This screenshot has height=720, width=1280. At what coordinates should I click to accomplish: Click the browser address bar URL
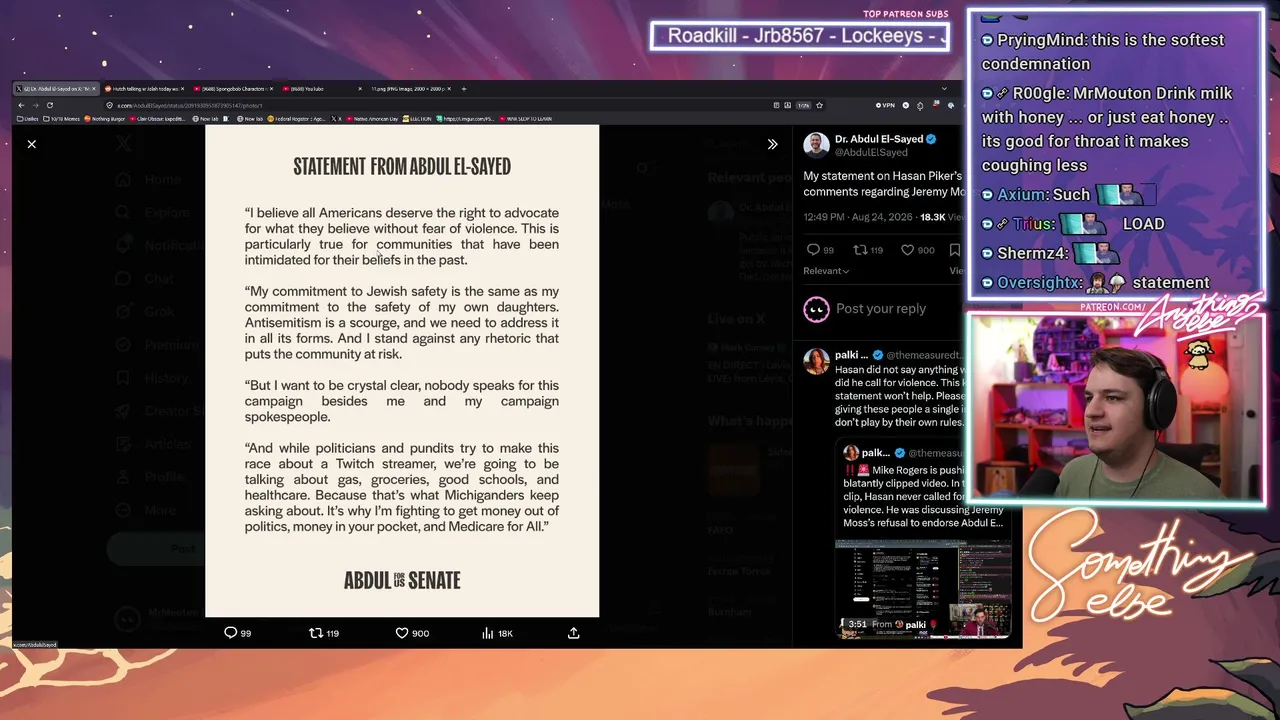(x=190, y=105)
